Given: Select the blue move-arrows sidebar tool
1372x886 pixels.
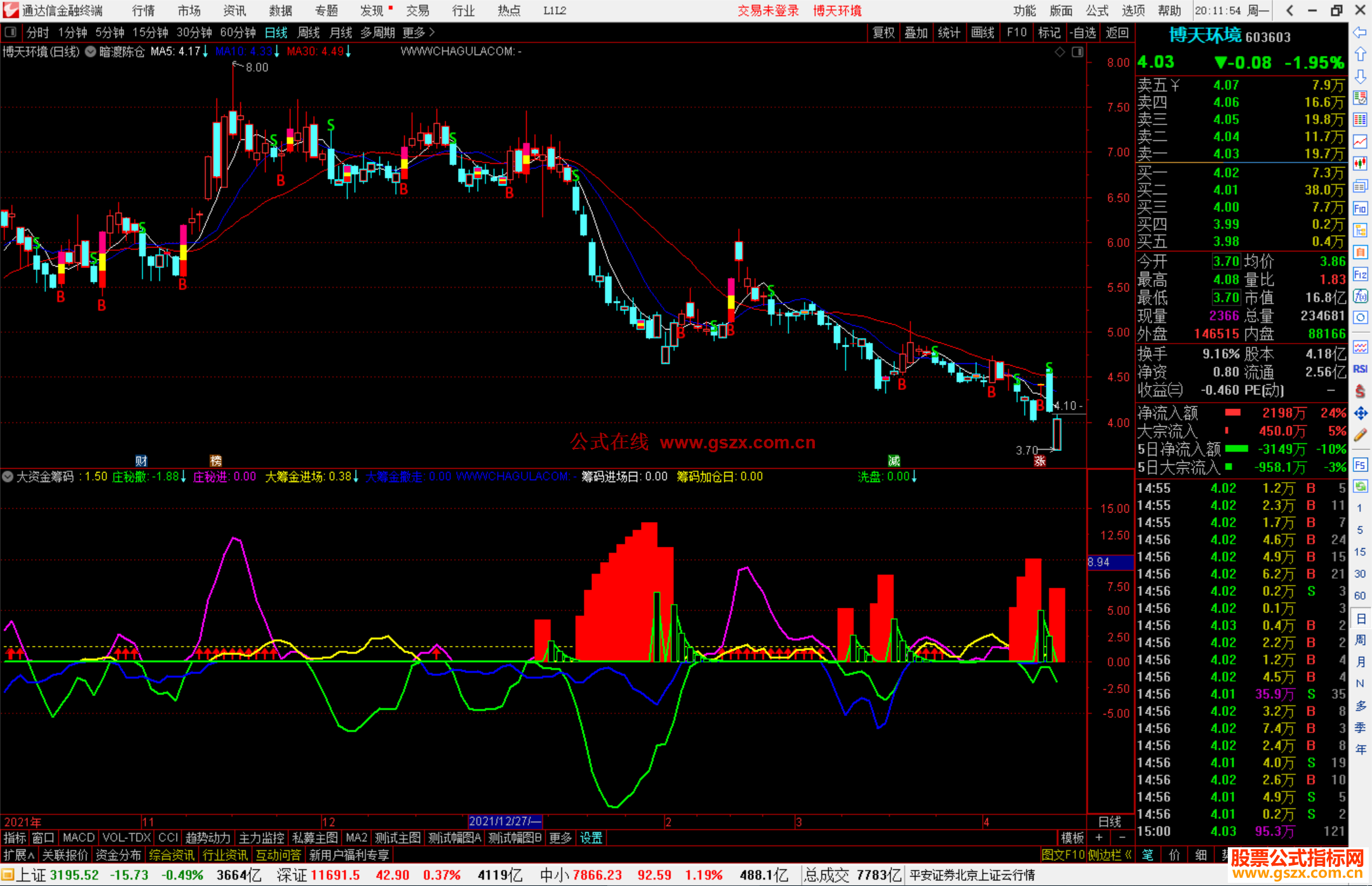Looking at the screenshot, I should pos(1360,413).
